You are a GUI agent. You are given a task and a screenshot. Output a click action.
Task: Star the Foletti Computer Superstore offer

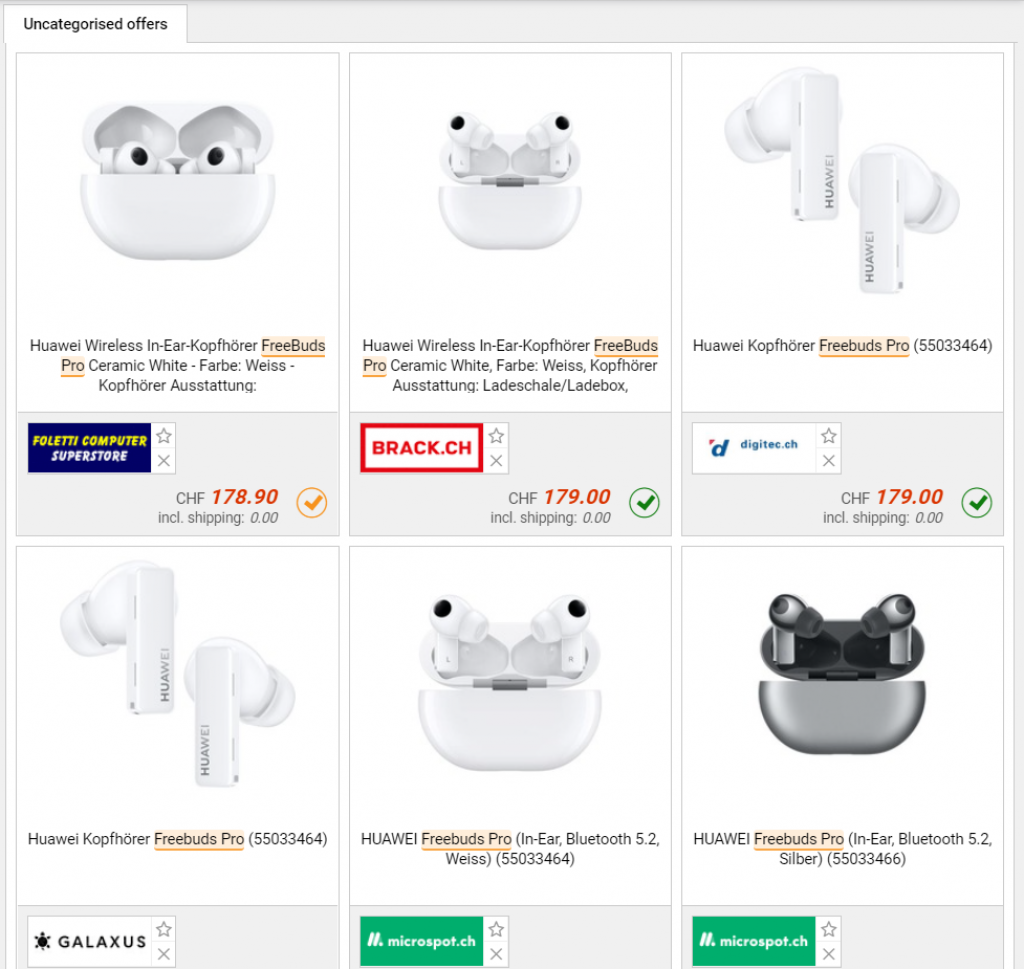click(164, 436)
